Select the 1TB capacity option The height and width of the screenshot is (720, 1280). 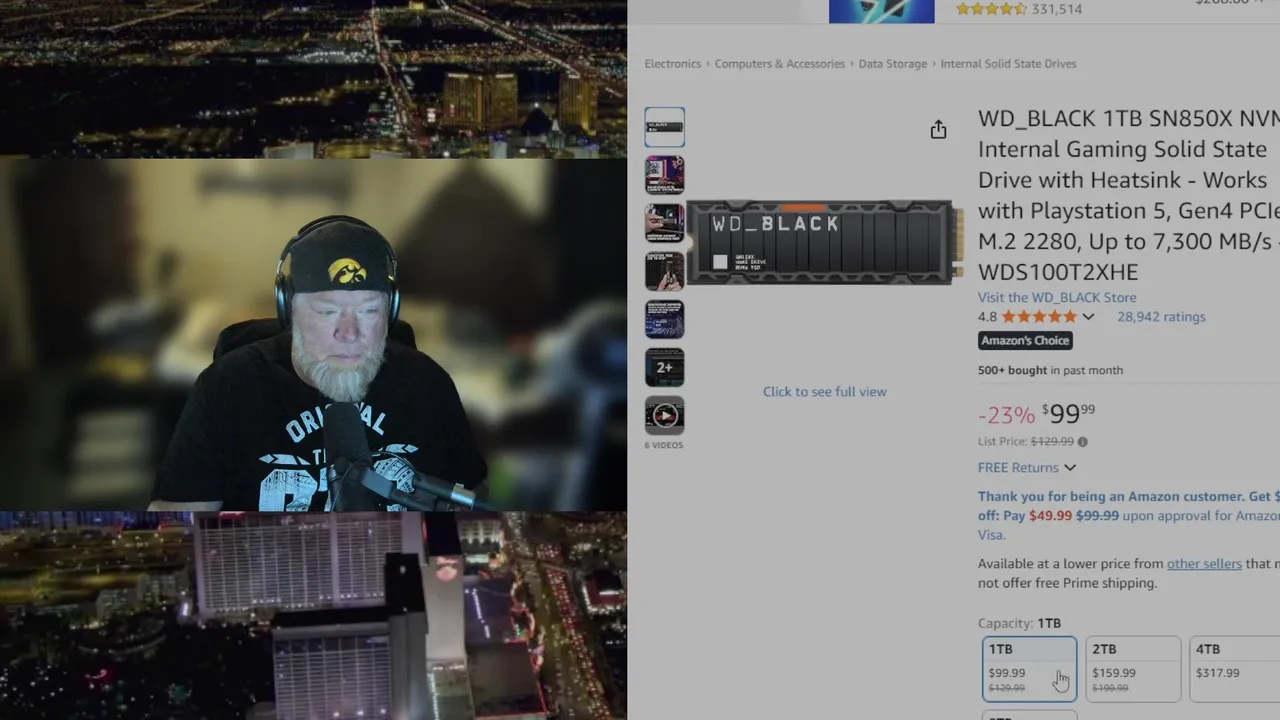(x=1029, y=668)
